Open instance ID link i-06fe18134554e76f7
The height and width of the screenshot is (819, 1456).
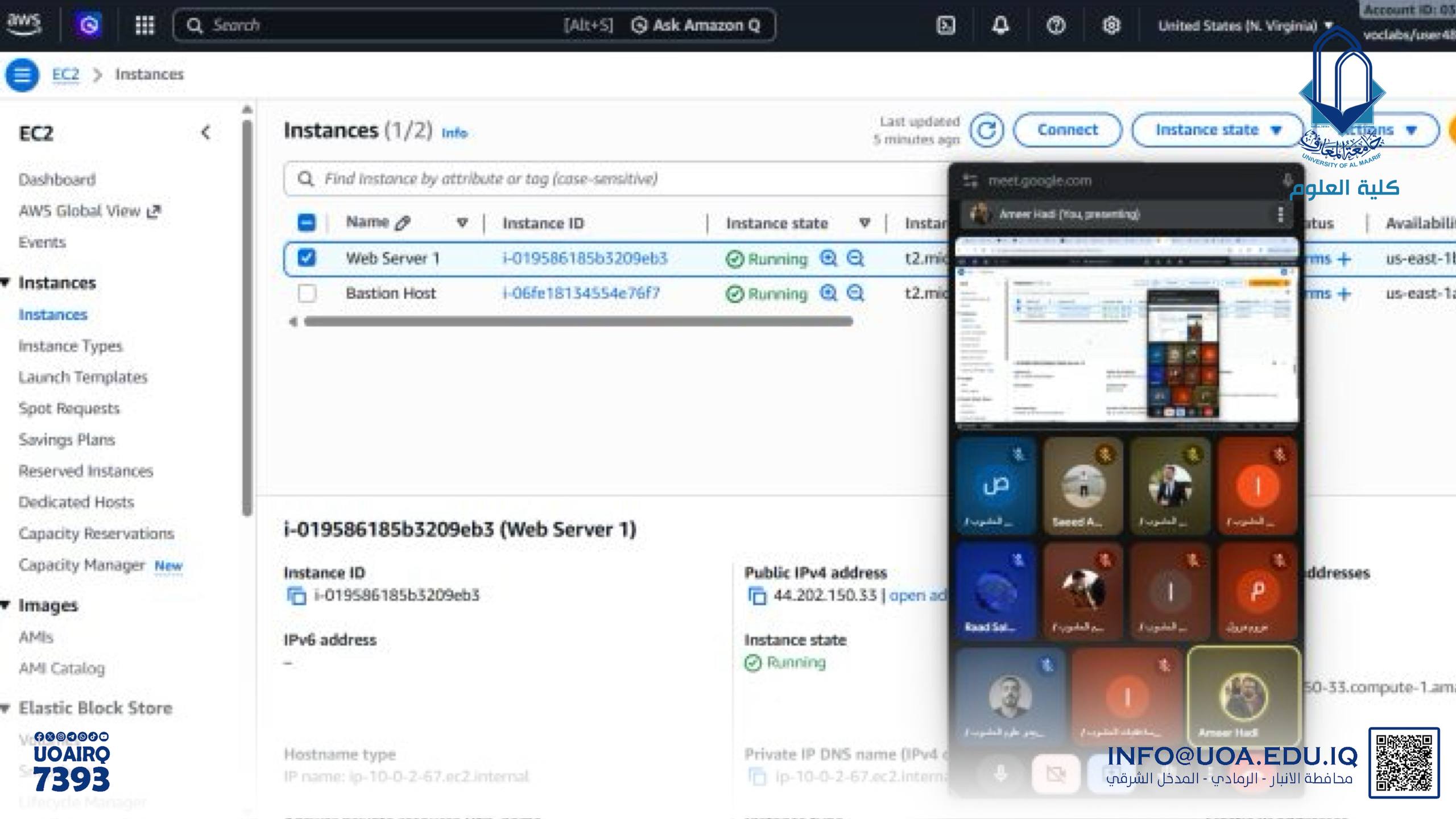[581, 293]
